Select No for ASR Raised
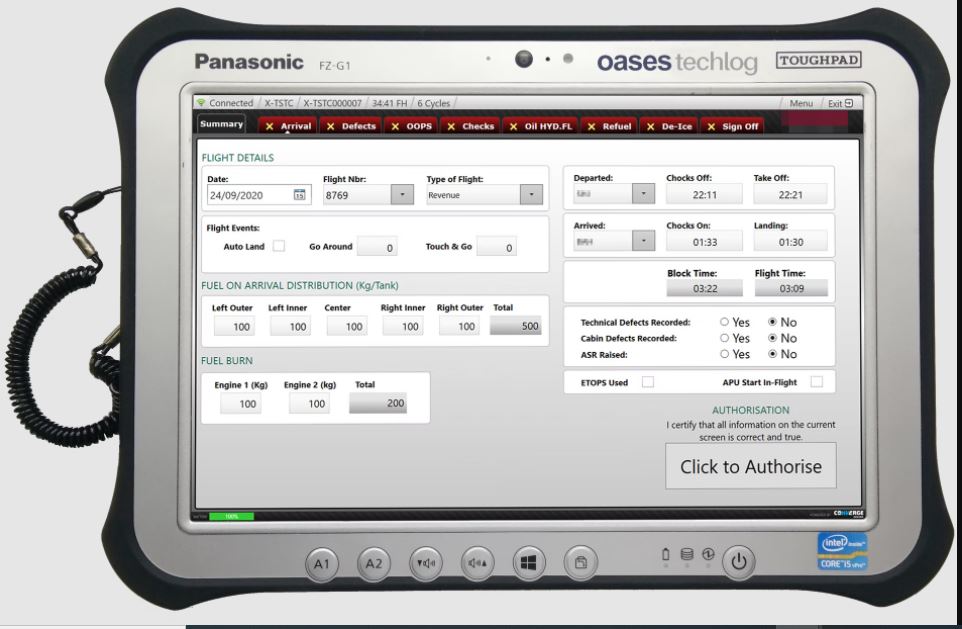 pos(772,353)
